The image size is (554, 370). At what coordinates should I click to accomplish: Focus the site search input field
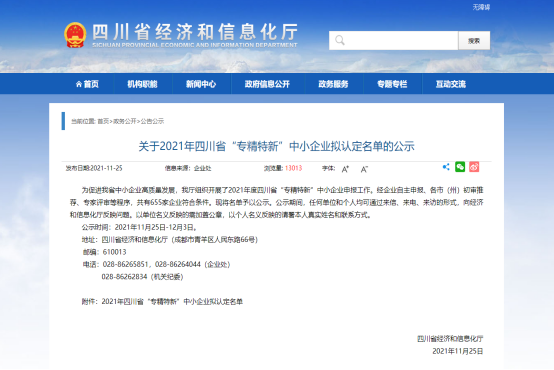(394, 41)
